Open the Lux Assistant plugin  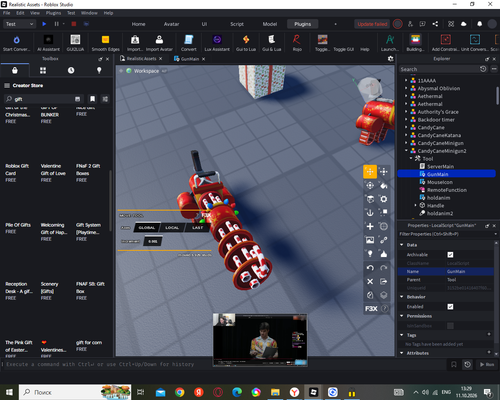[x=217, y=40]
